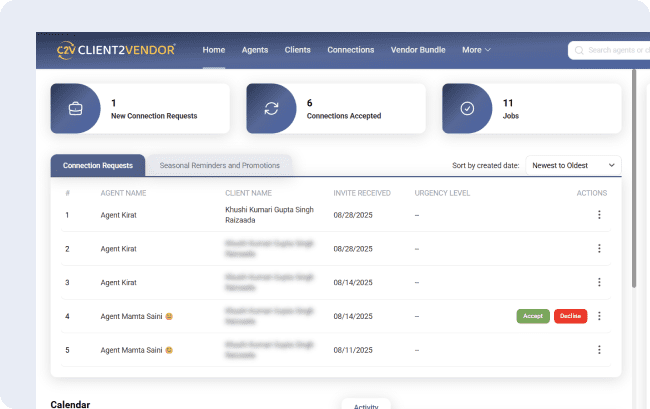Viewport: 650px width, 409px height.
Task: Click the checkmark circle icon for Jobs
Action: [x=467, y=108]
